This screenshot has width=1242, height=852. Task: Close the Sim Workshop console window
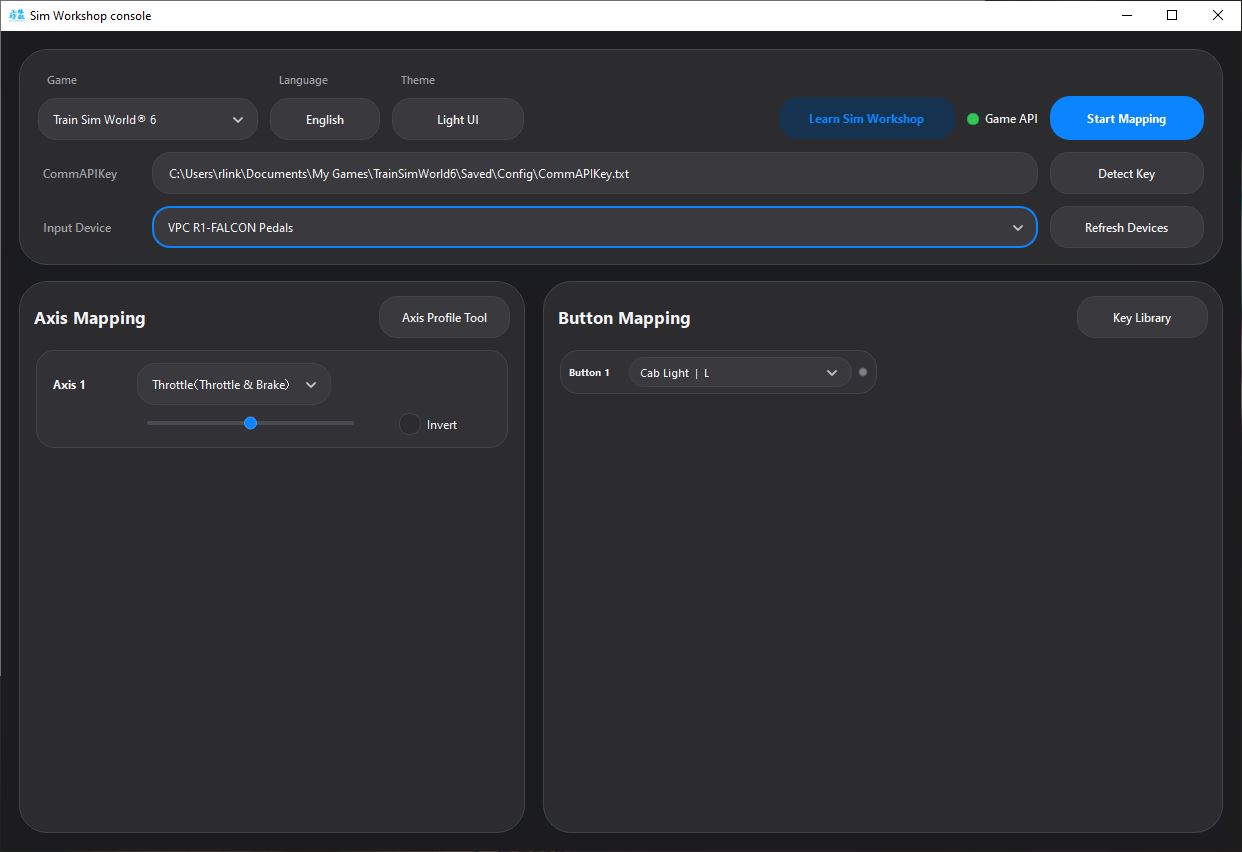pos(1217,16)
